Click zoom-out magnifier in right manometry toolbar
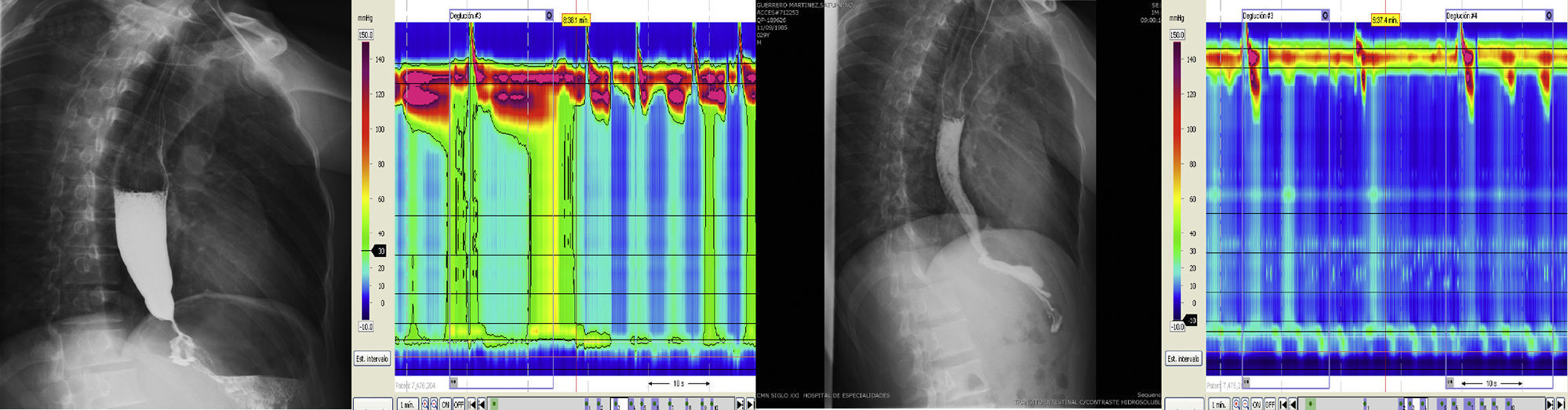This screenshot has width=1568, height=410. pyautogui.click(x=1246, y=405)
